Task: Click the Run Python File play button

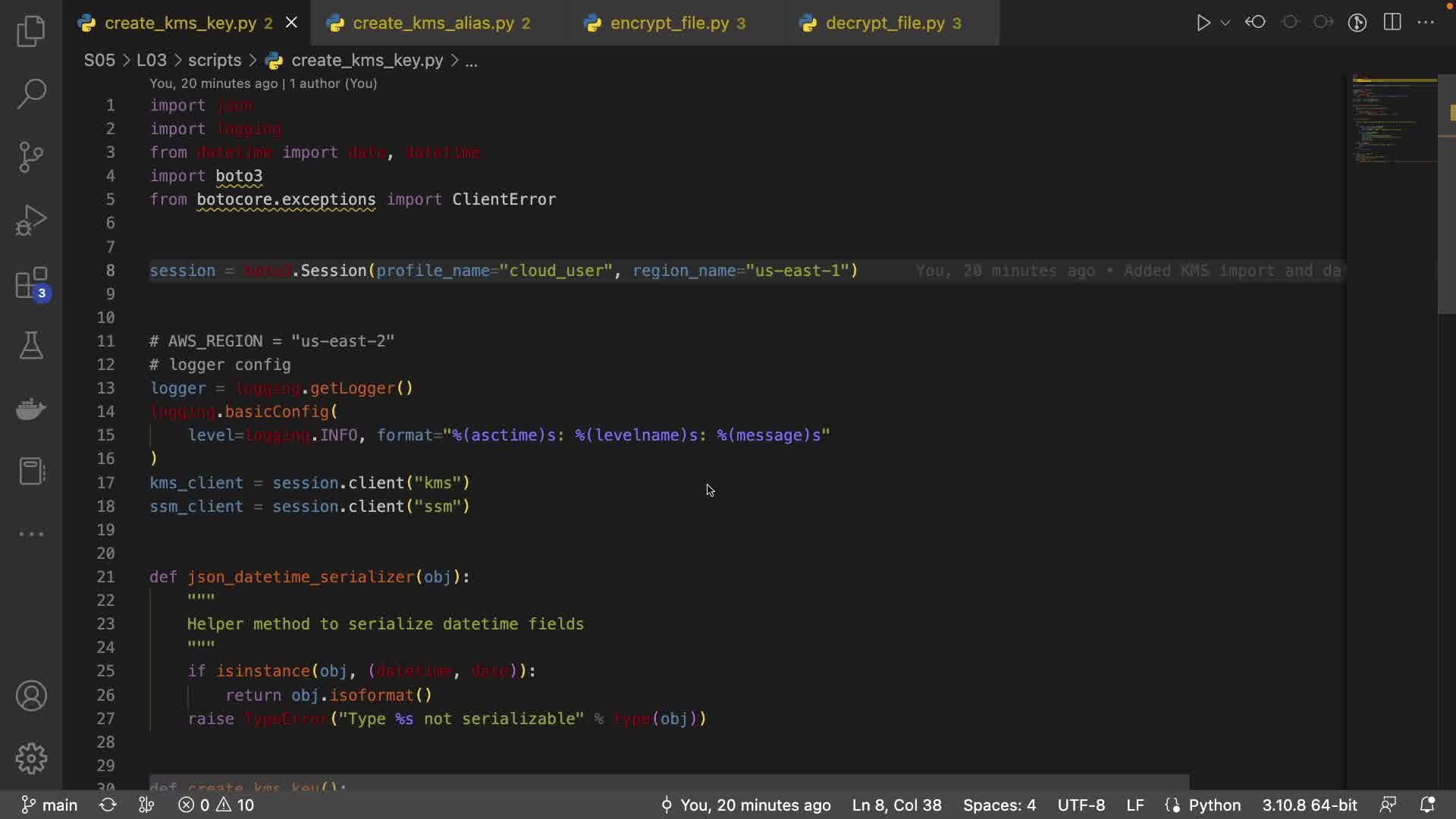Action: (1203, 23)
